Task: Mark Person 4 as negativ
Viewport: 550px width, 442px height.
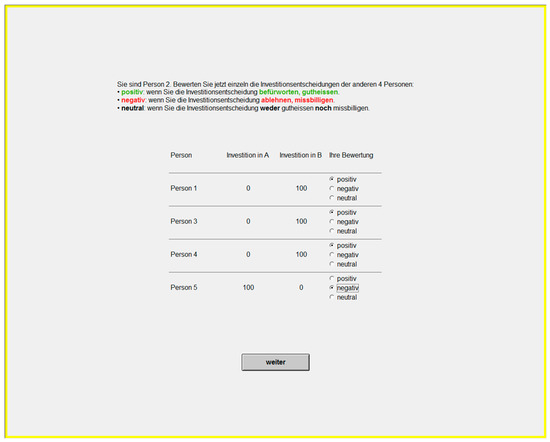Action: point(331,255)
